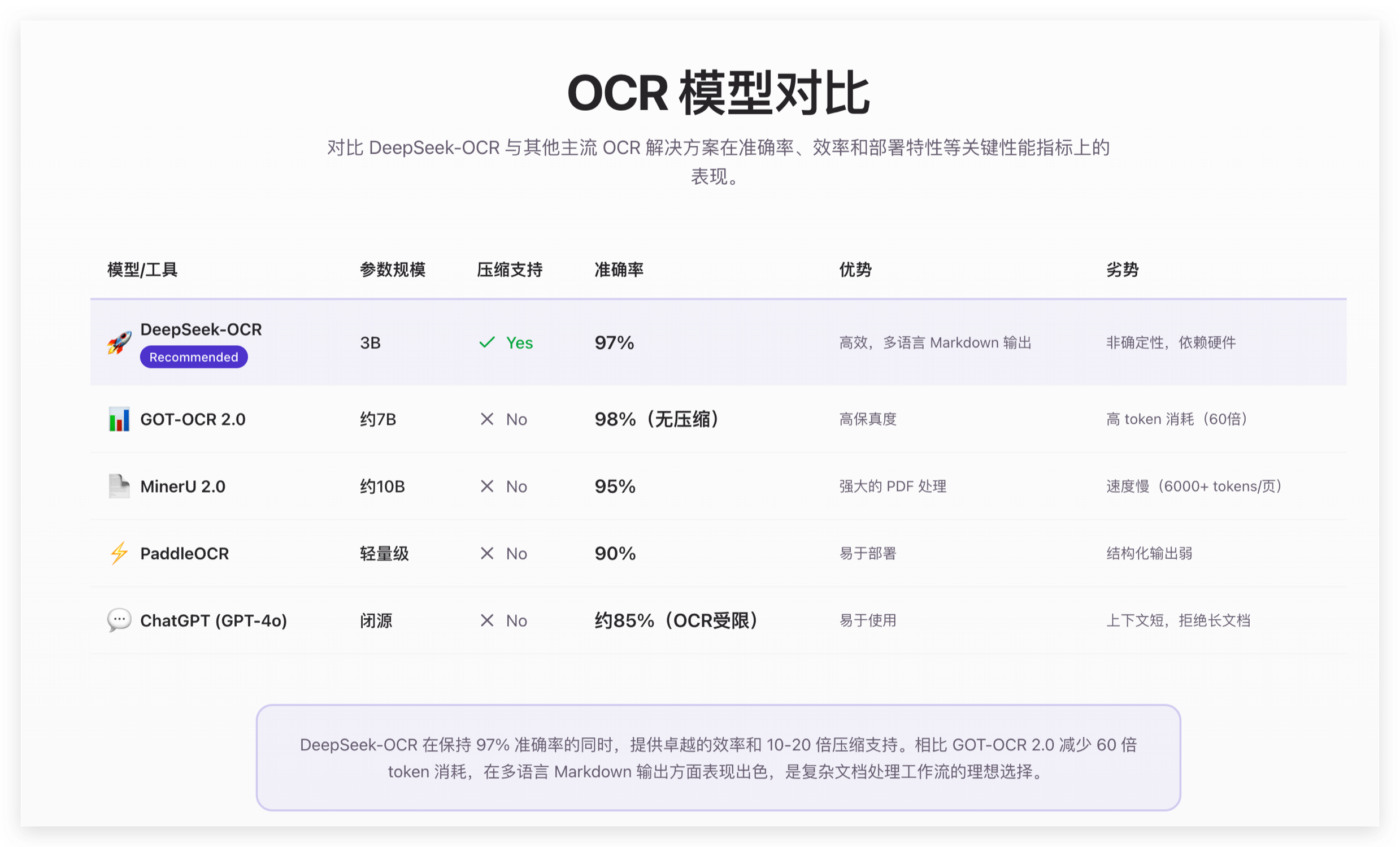1400x847 pixels.
Task: Click the document icon next to MinerU 2.0
Action: [119, 487]
